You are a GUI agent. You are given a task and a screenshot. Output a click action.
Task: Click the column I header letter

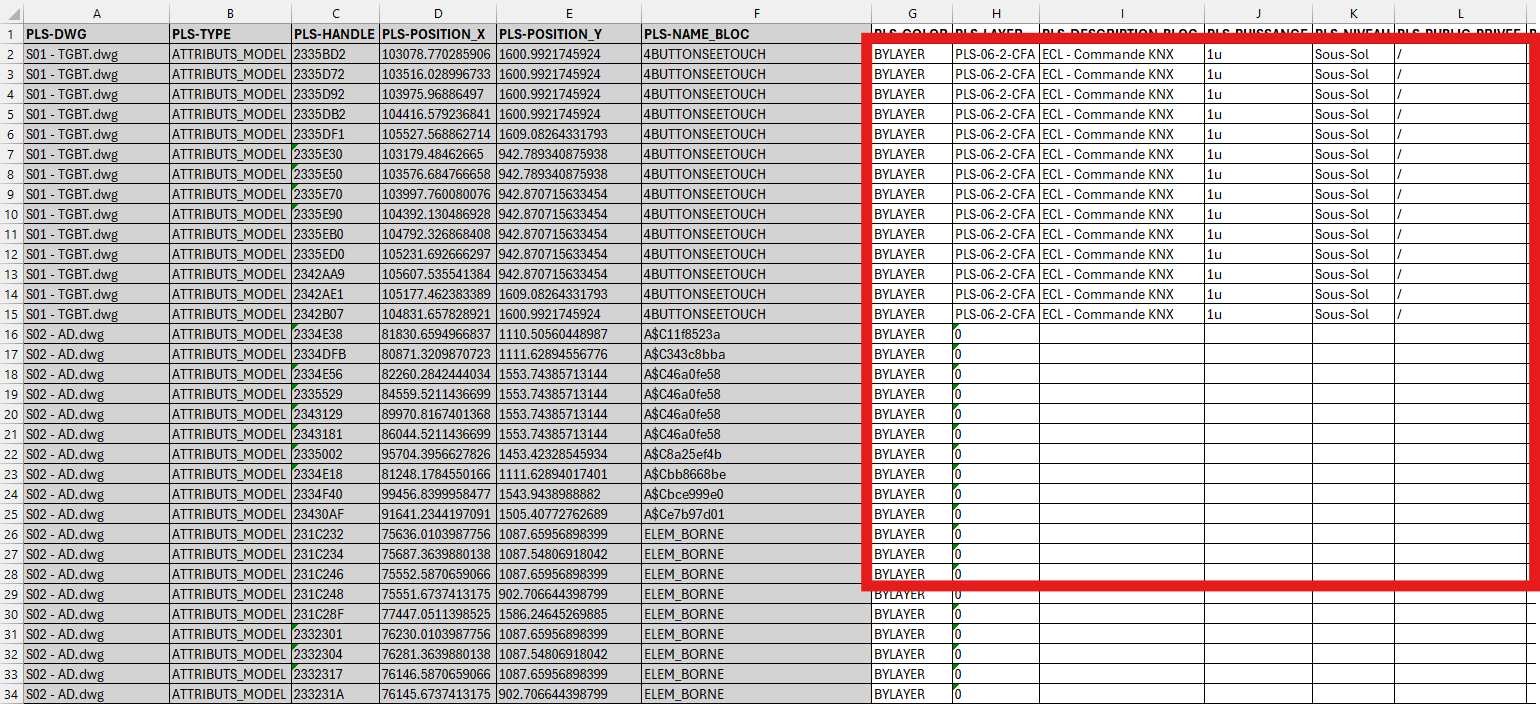coord(1122,14)
